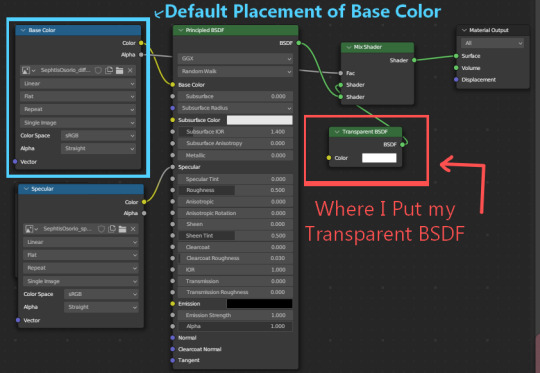Collapse the Principled BSDF node
Image resolution: width=540 pixels, height=373 pixels.
pos(180,30)
